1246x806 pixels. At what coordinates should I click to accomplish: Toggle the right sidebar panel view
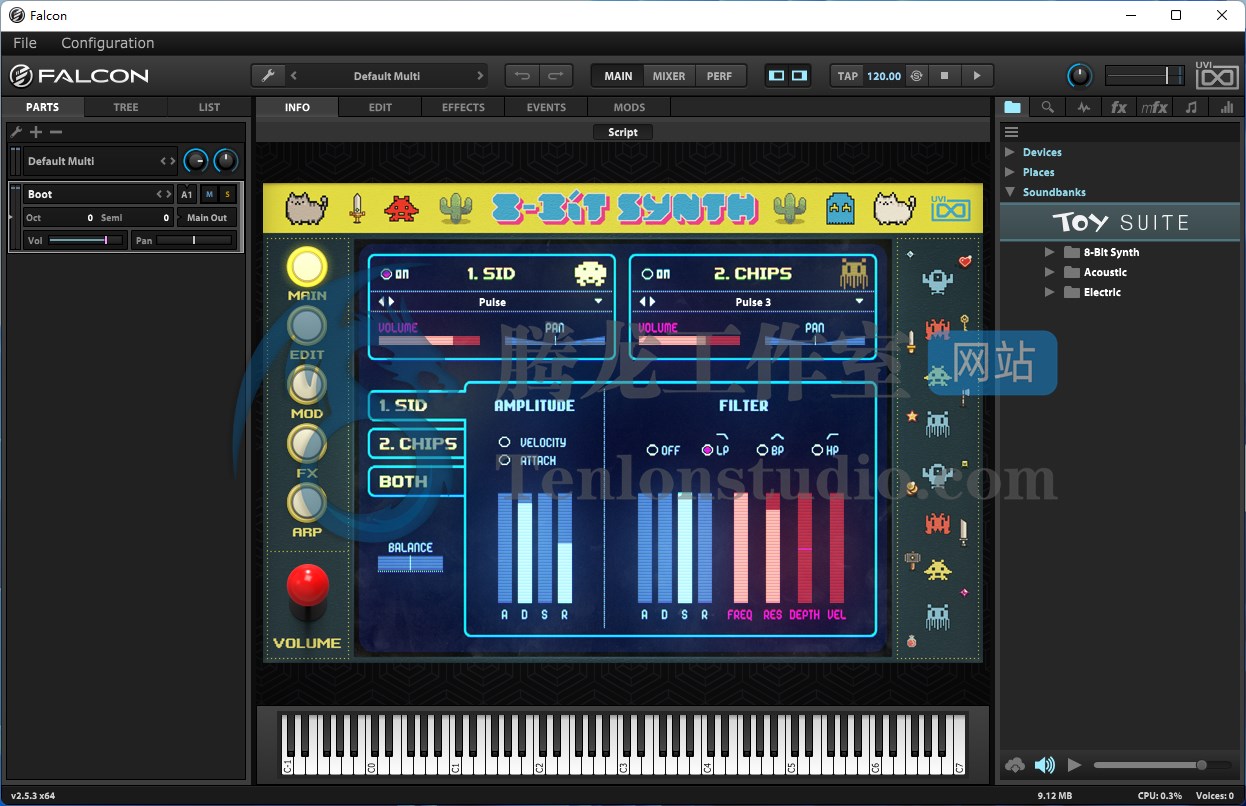799,76
